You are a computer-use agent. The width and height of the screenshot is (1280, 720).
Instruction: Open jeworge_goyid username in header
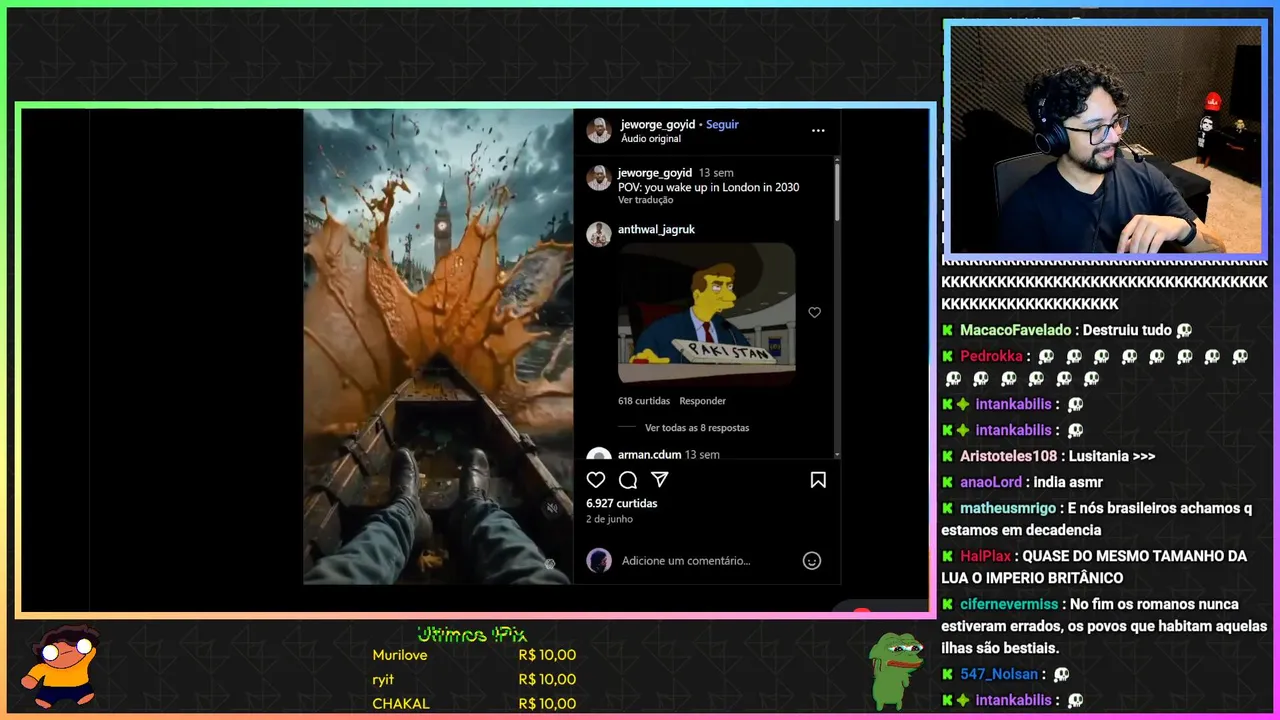(656, 125)
